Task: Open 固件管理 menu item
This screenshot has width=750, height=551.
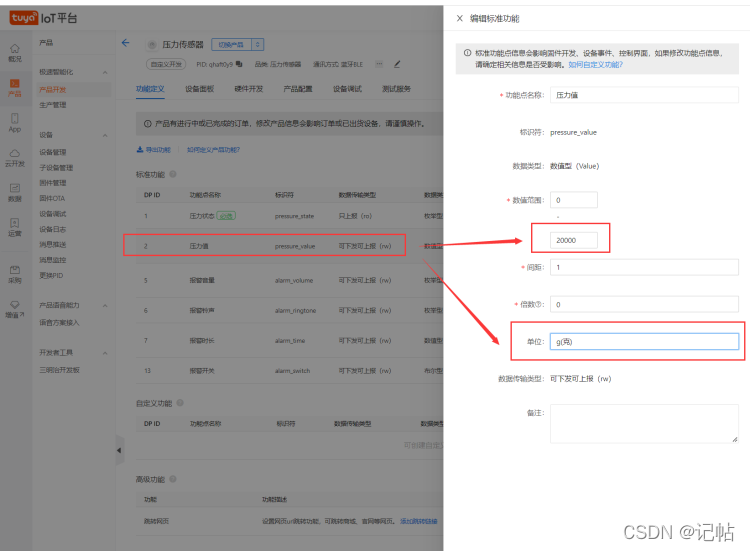Action: [x=53, y=183]
